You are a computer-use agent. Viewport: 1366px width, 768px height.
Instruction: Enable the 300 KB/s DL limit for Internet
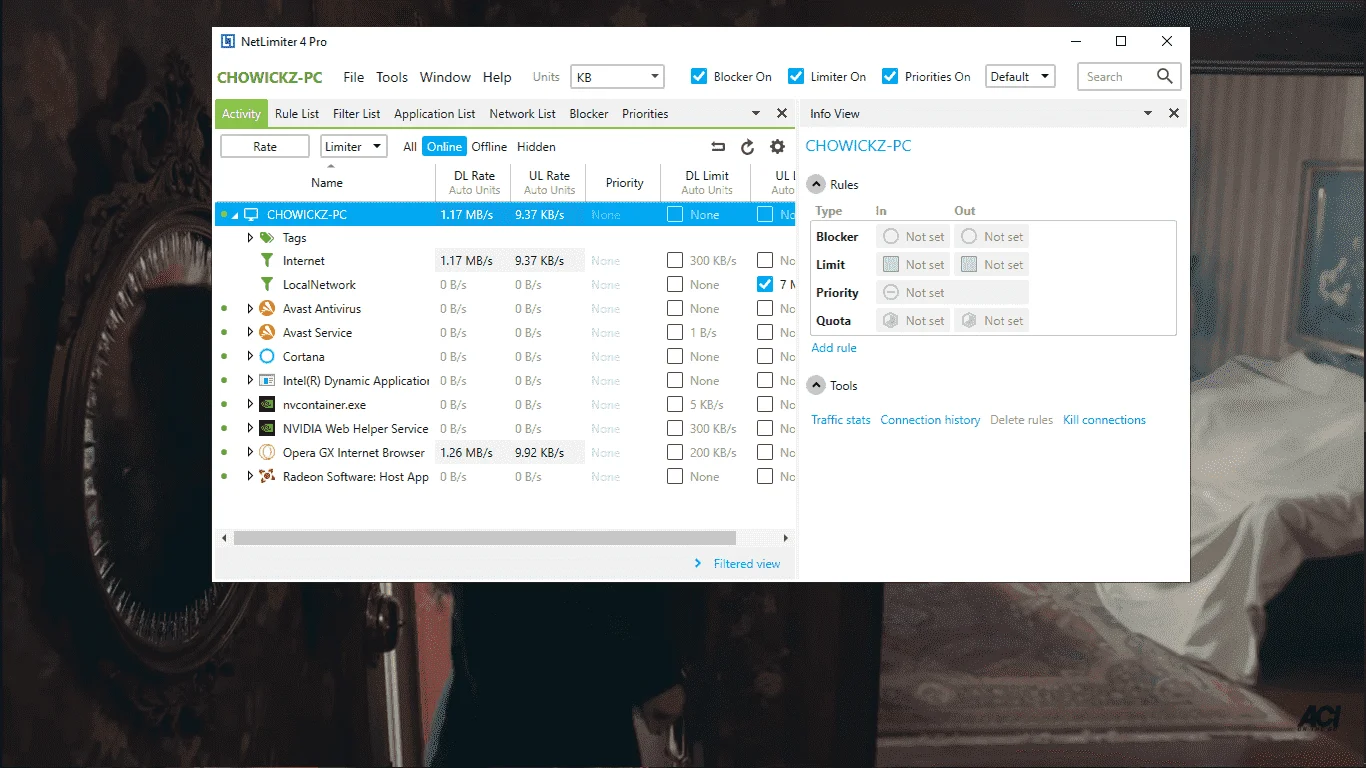(x=675, y=261)
